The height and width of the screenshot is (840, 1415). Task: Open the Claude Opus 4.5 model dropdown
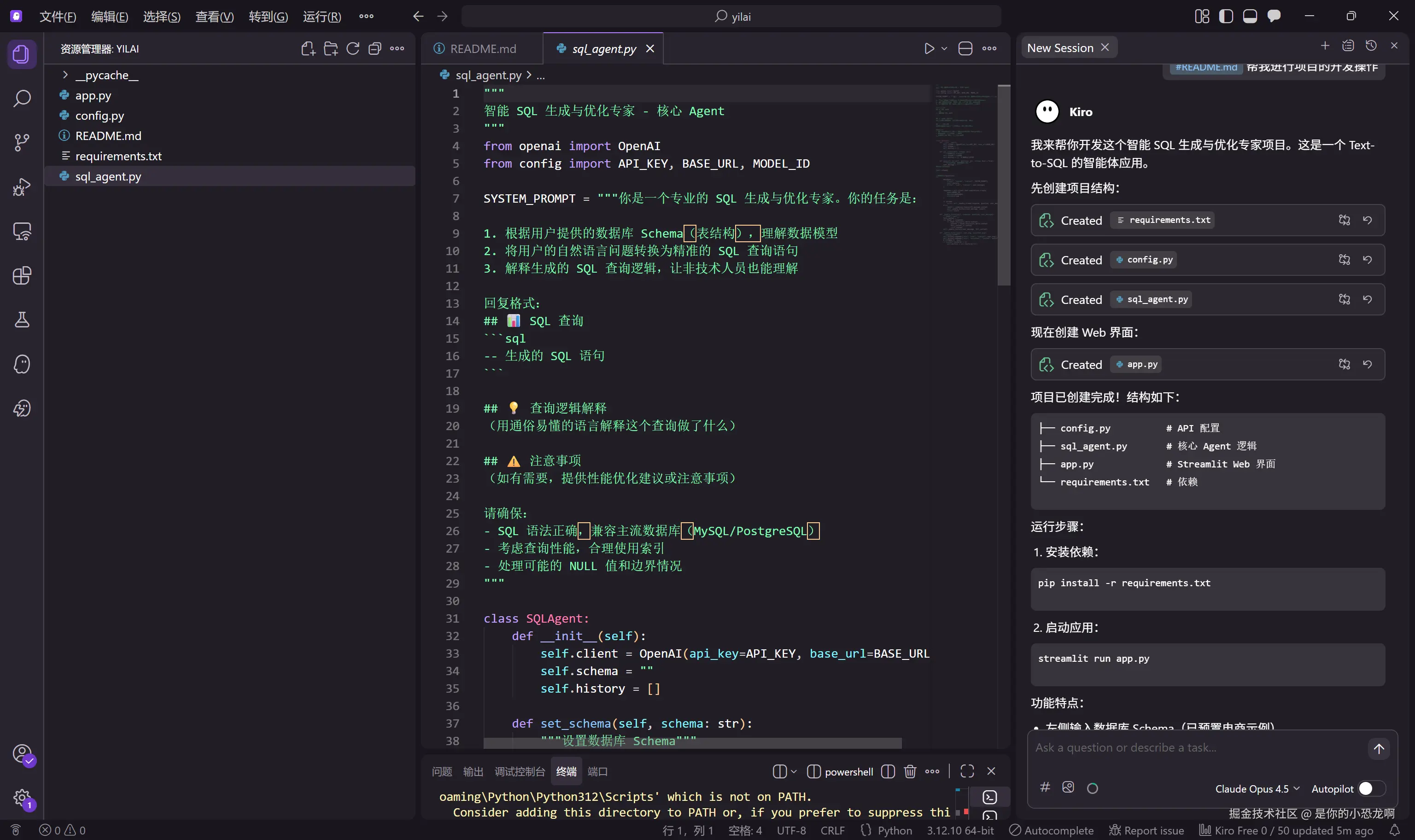click(x=1257, y=788)
